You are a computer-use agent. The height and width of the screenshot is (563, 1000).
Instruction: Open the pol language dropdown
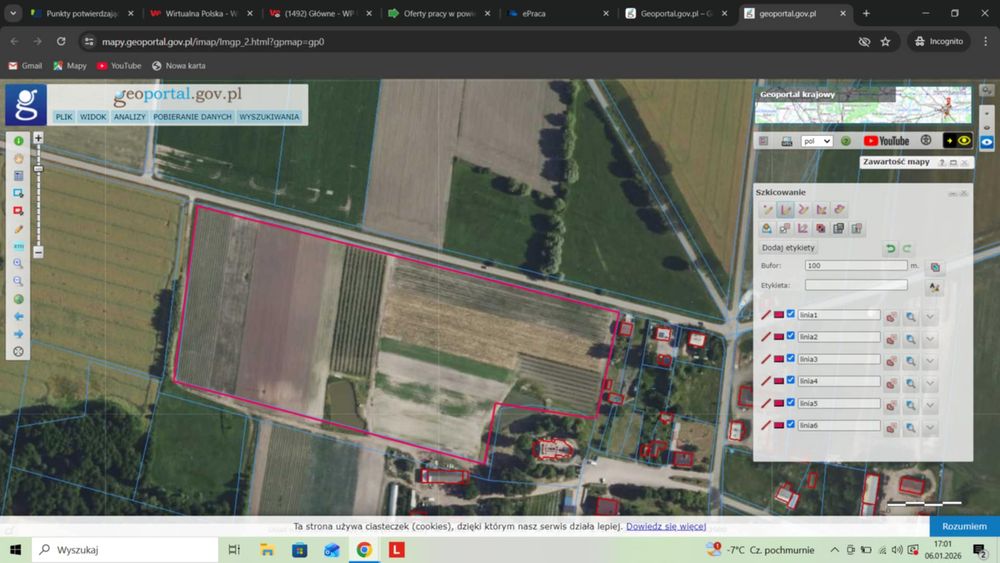(816, 141)
